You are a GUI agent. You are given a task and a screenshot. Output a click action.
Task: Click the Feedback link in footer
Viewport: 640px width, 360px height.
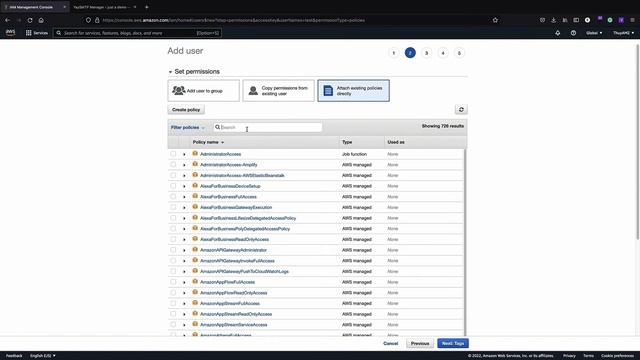tap(14, 356)
